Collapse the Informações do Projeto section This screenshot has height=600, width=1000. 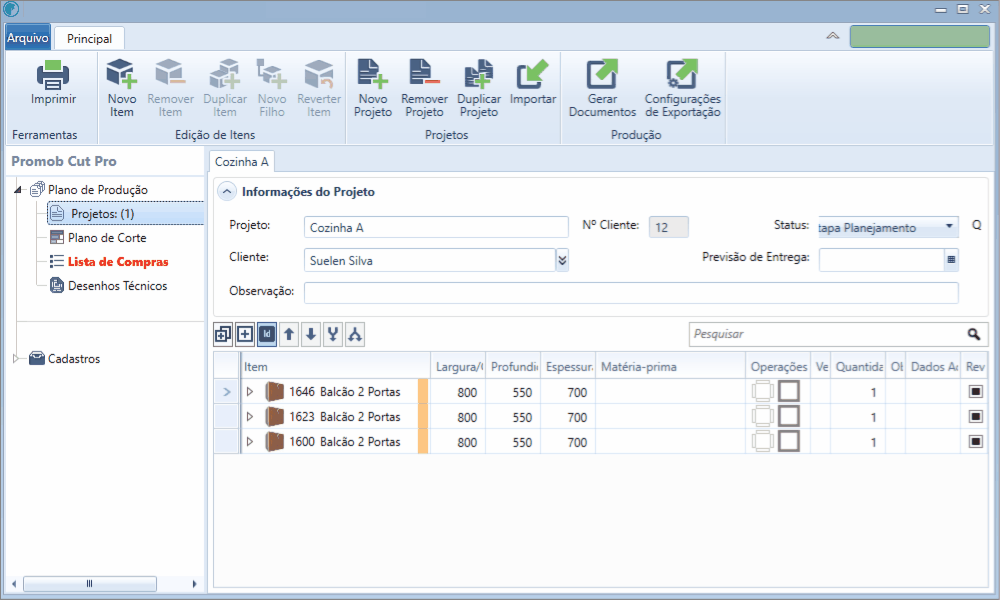227,192
